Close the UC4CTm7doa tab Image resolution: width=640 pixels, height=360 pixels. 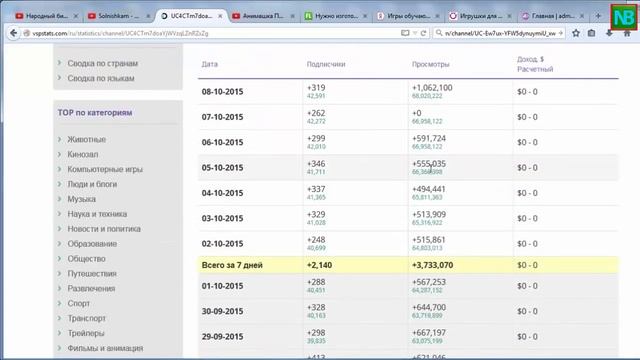pos(220,16)
